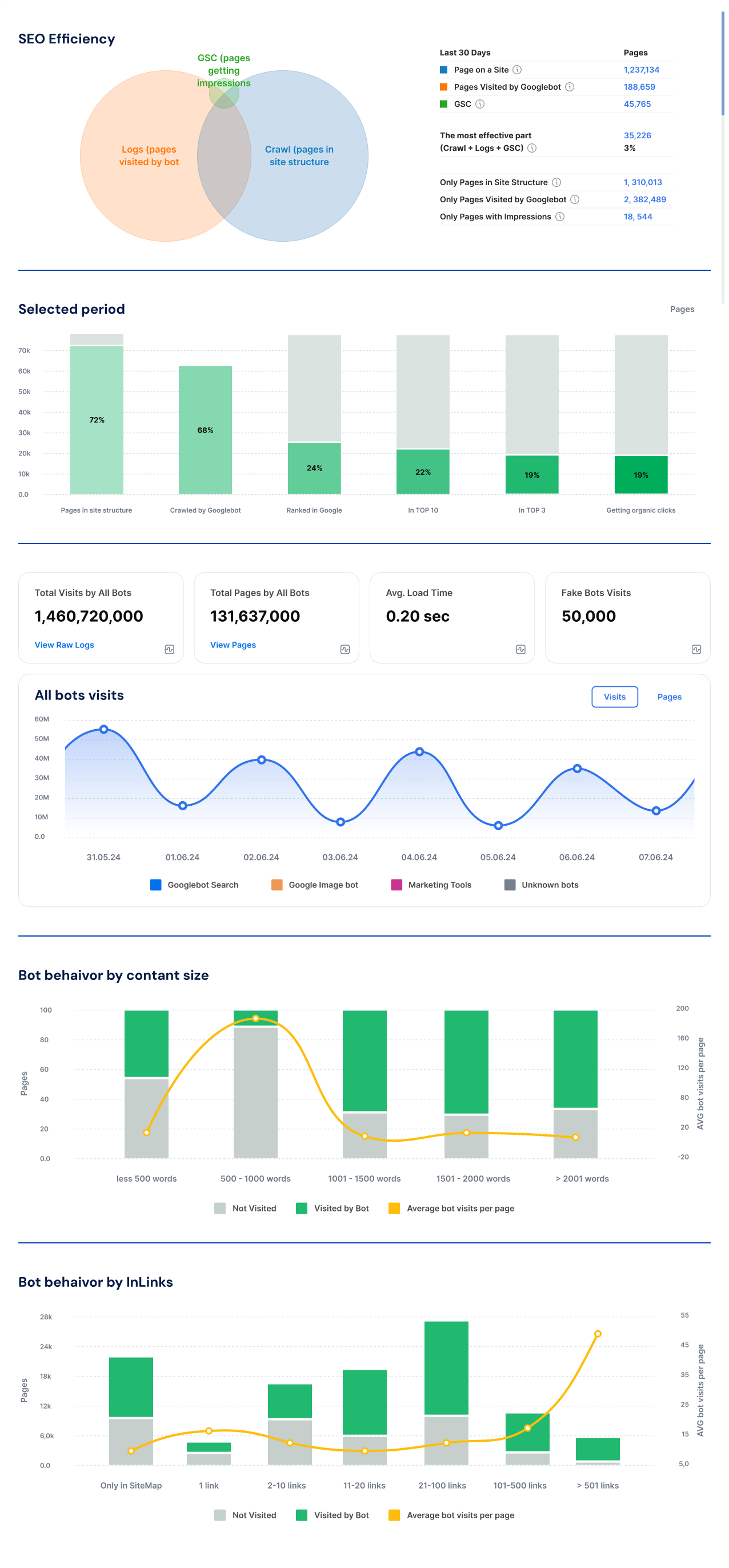
Task: Click the 07.06.24 data point on visits line
Action: (656, 811)
